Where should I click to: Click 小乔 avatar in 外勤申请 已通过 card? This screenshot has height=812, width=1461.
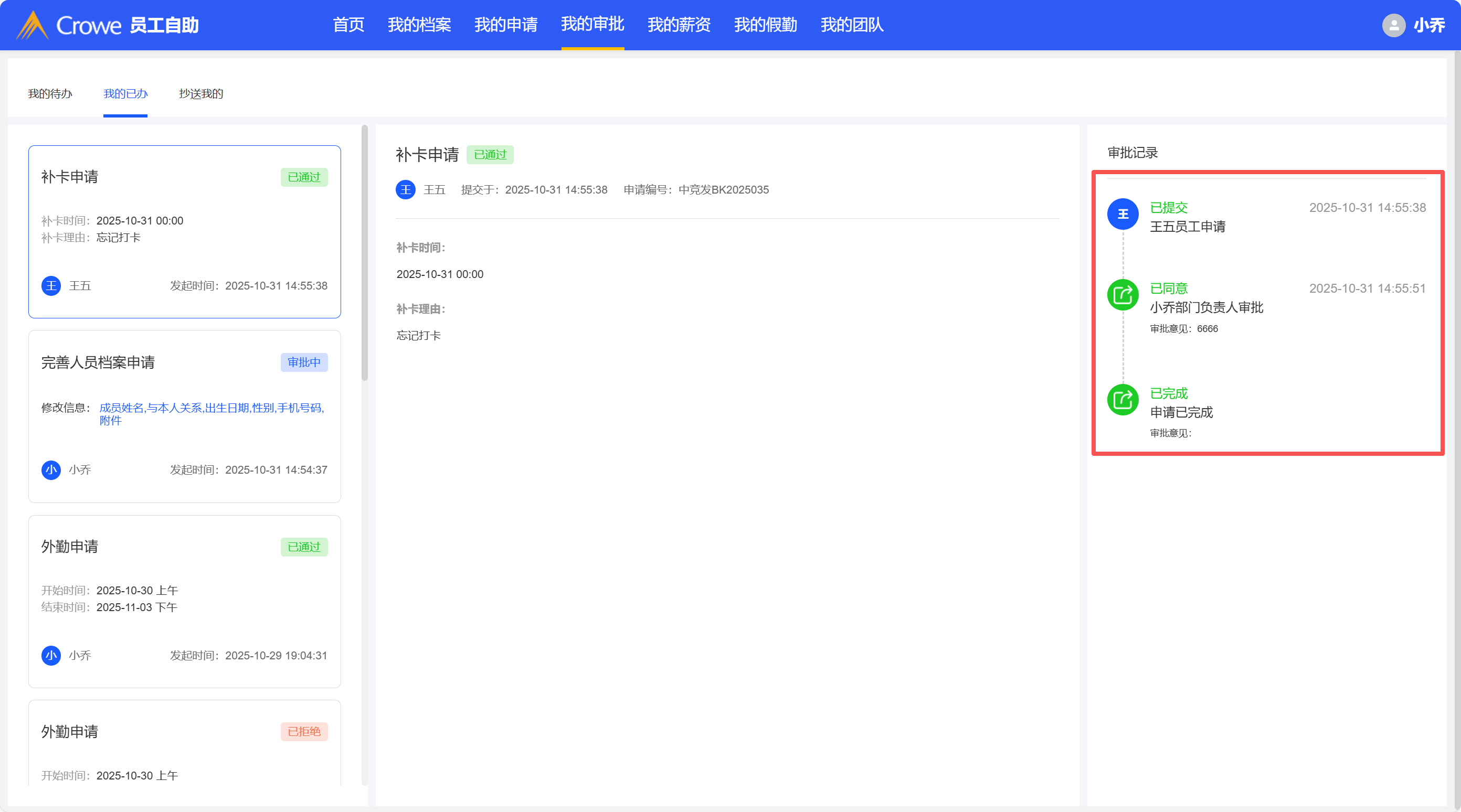(x=51, y=656)
